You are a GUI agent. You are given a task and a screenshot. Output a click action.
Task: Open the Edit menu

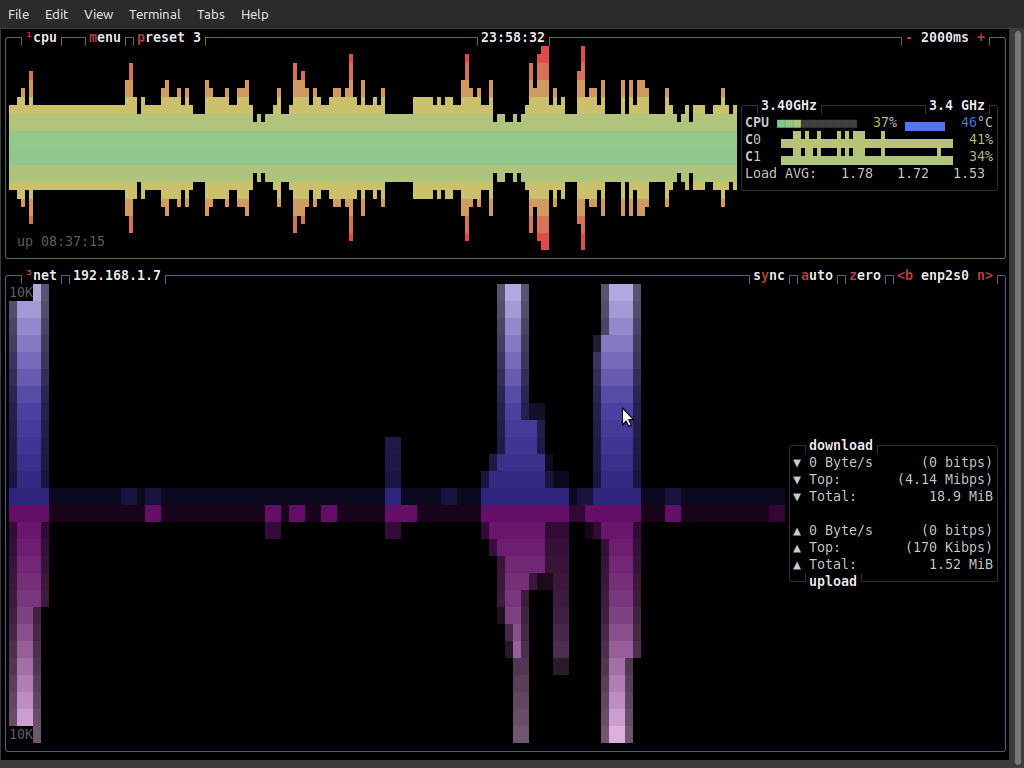point(56,14)
